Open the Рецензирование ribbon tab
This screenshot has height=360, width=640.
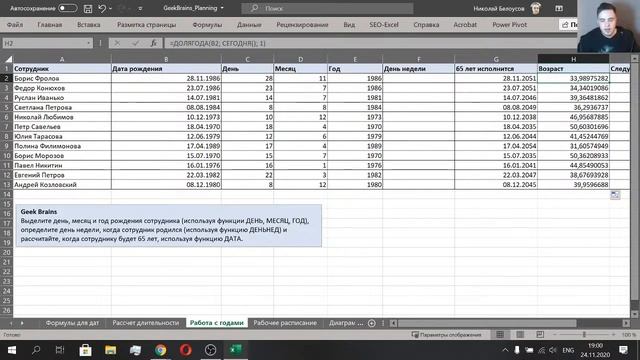(x=302, y=24)
